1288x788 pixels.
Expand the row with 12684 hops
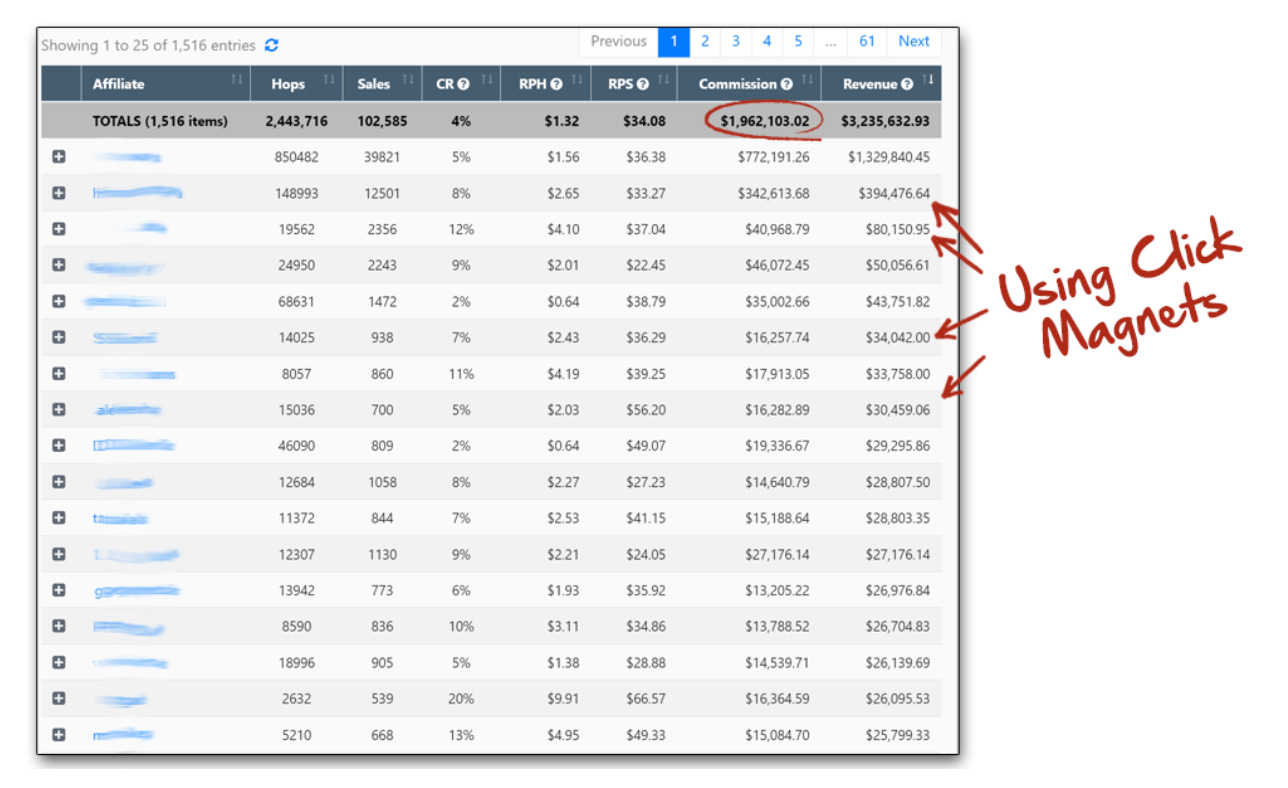[x=59, y=482]
